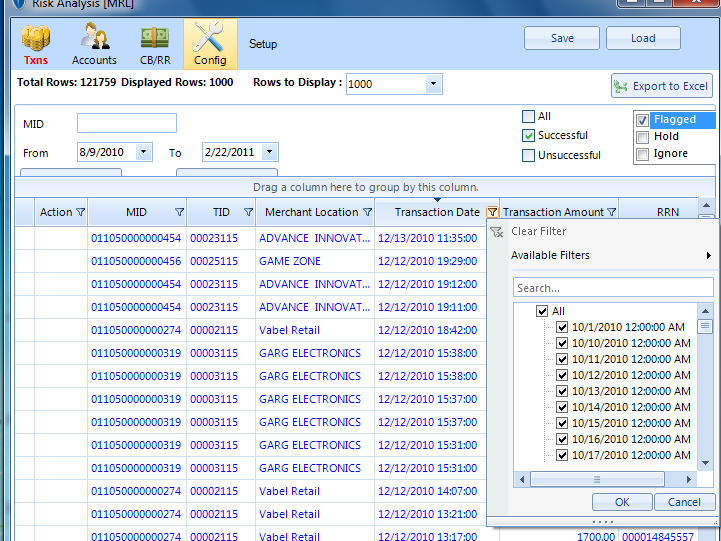Image resolution: width=721 pixels, height=541 pixels.
Task: Open the Txns coins icon
Action: click(x=36, y=39)
